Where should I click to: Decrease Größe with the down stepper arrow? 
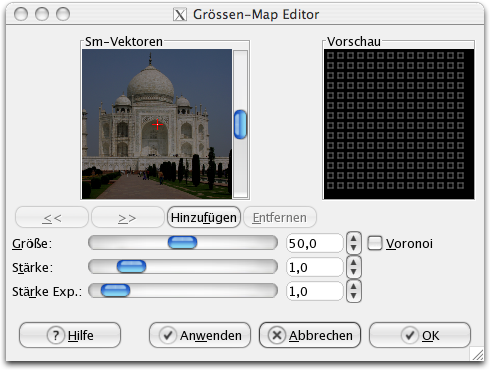click(354, 248)
